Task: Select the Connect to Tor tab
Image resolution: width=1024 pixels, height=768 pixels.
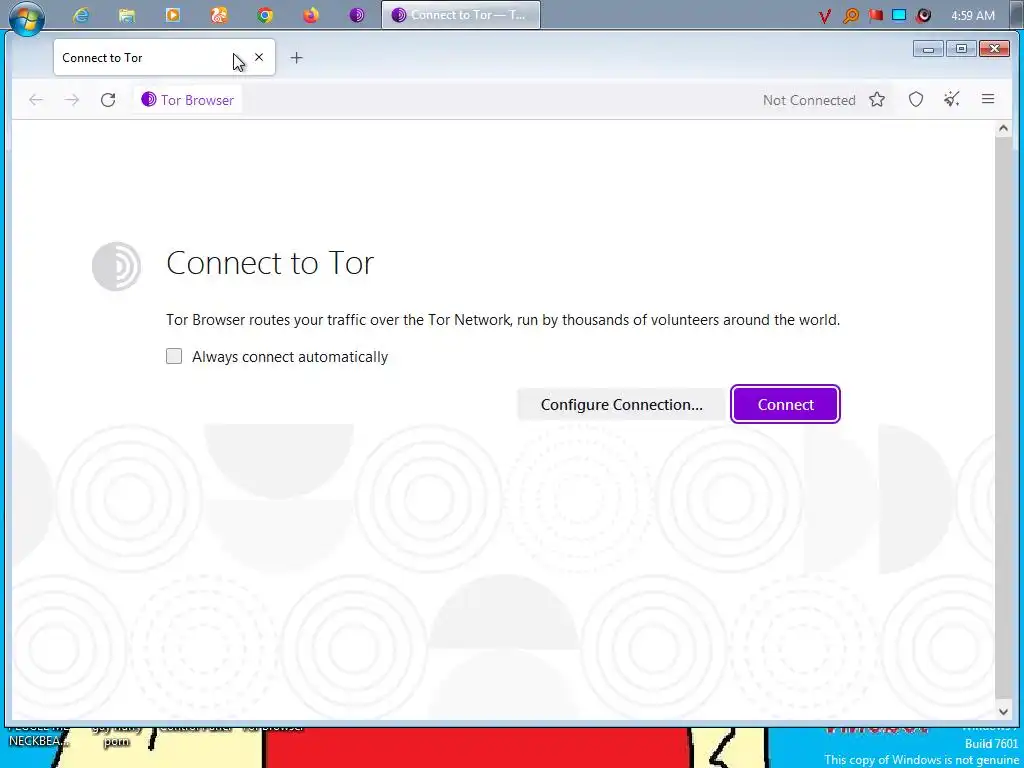Action: pyautogui.click(x=164, y=57)
